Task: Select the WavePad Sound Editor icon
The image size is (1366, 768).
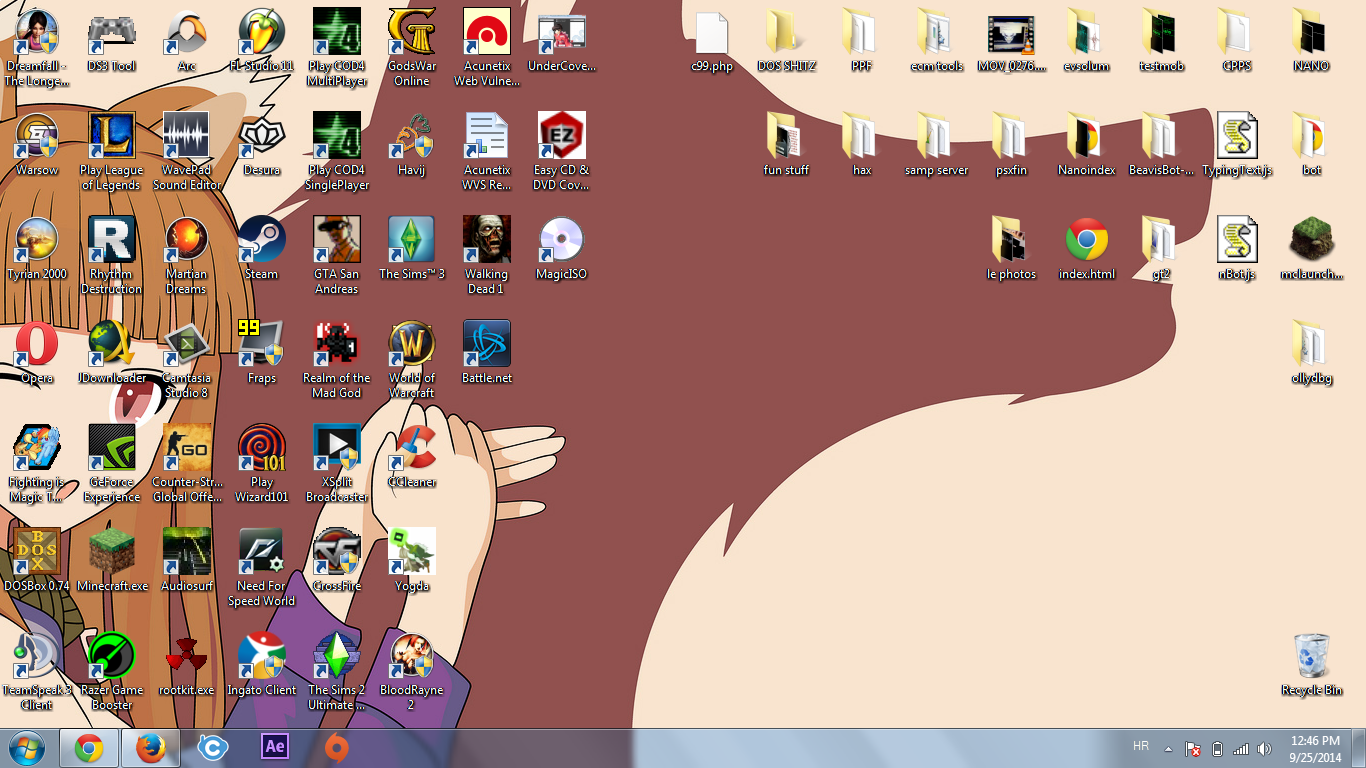Action: (187, 152)
